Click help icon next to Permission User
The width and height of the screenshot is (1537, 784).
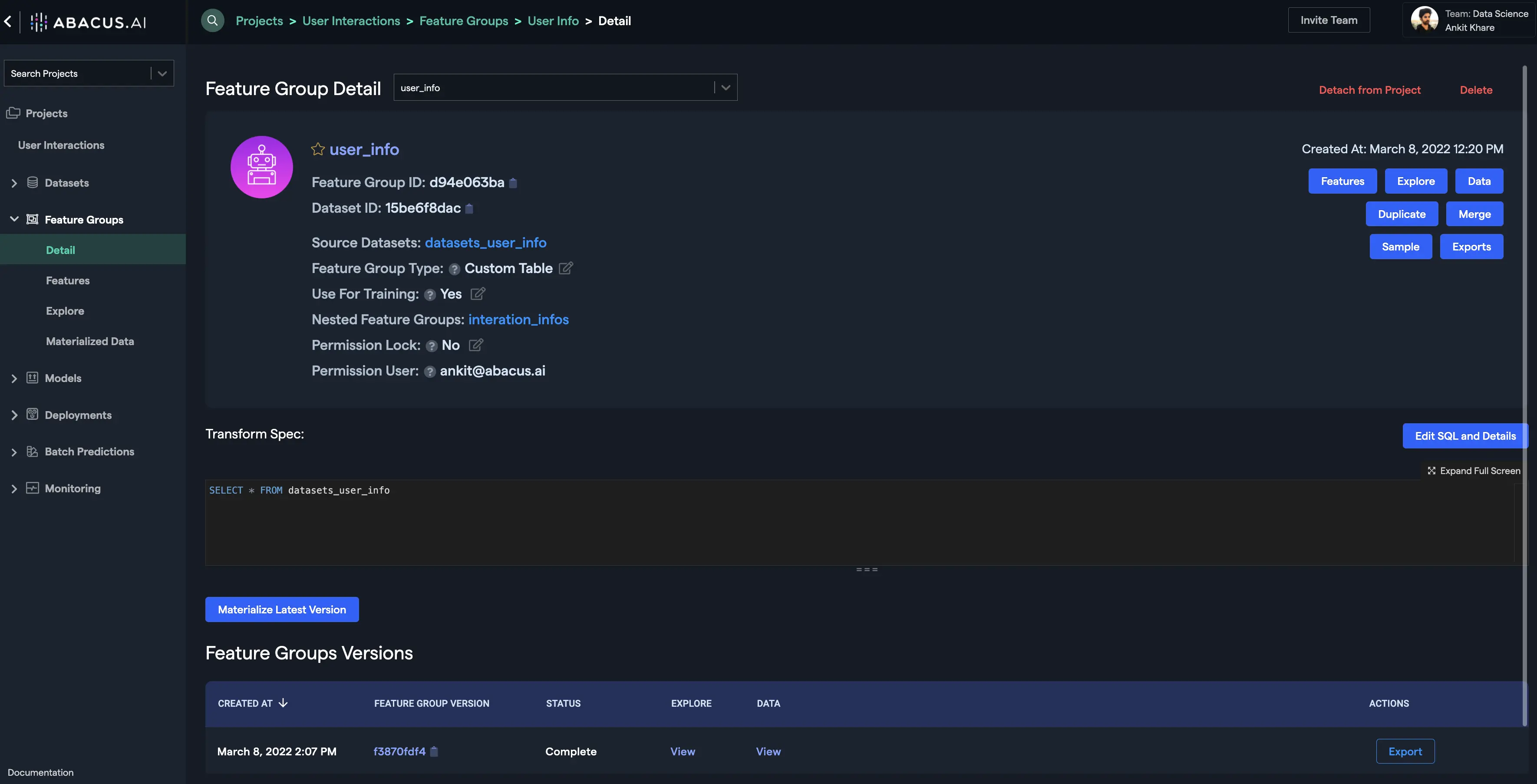(x=429, y=372)
